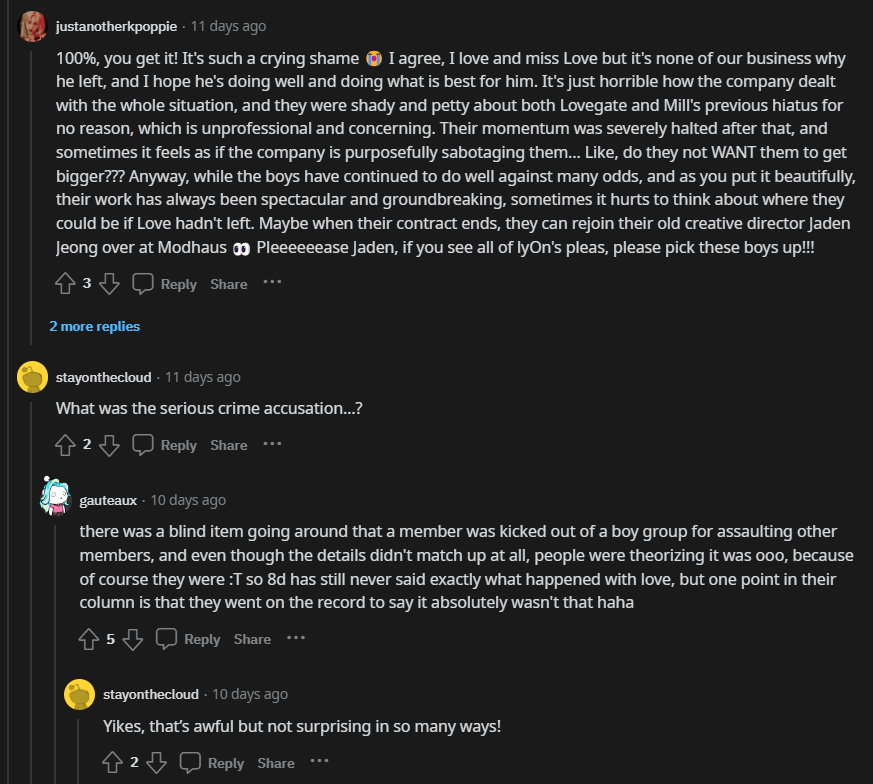Reply to justanotherkpoppie's comment

[x=165, y=284]
